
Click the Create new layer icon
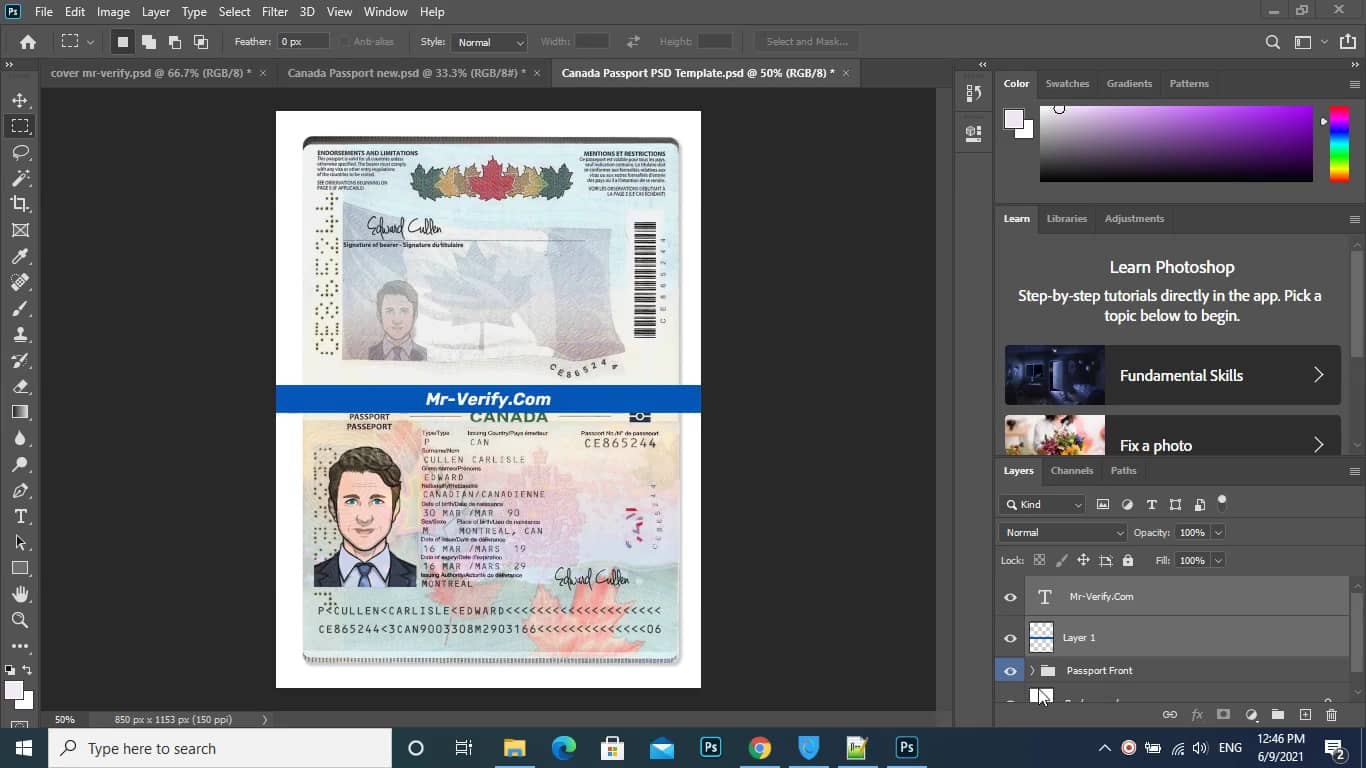pos(1305,715)
